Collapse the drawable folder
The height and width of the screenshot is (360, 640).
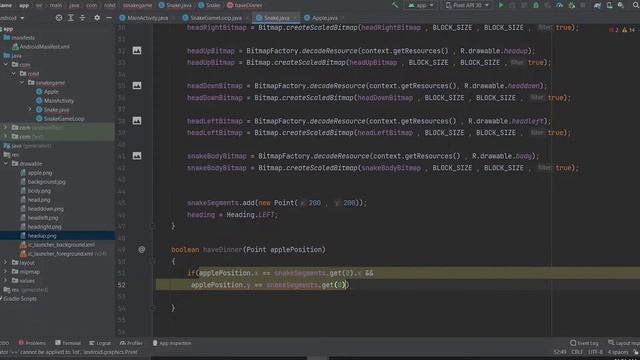(6, 163)
